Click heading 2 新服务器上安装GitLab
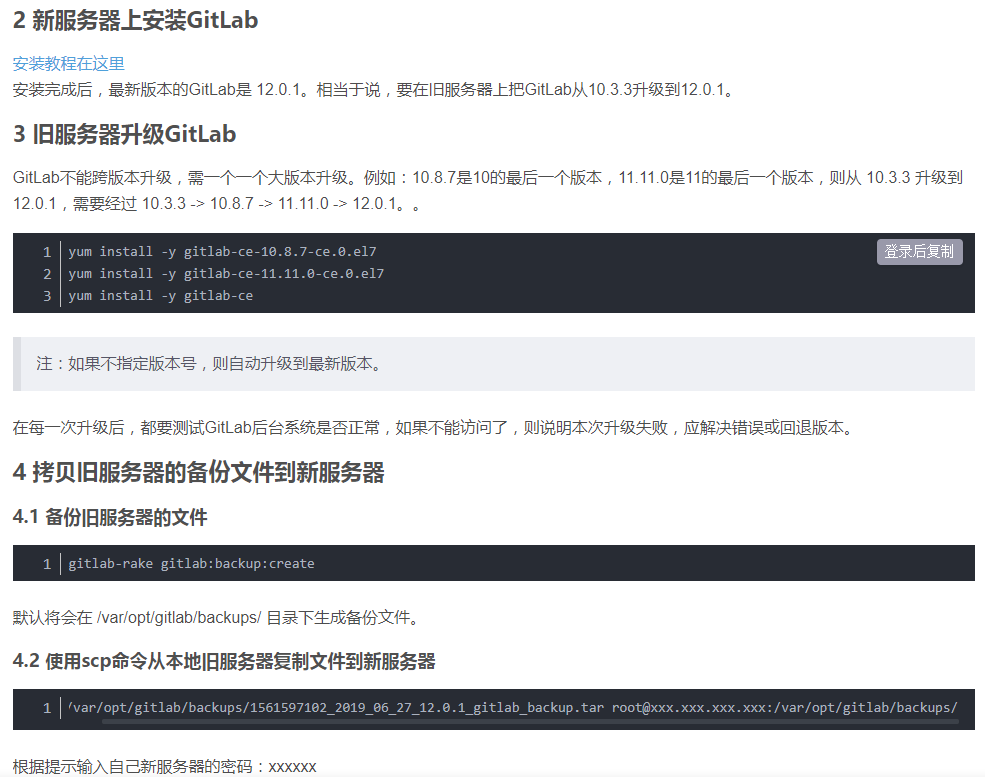This screenshot has height=781, width=985. pos(135,20)
